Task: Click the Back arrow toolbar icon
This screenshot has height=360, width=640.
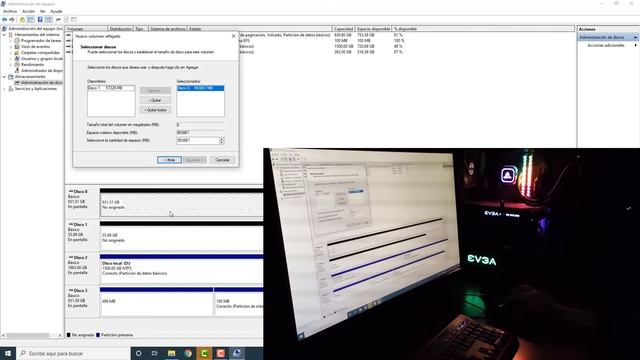Action: pos(4,19)
